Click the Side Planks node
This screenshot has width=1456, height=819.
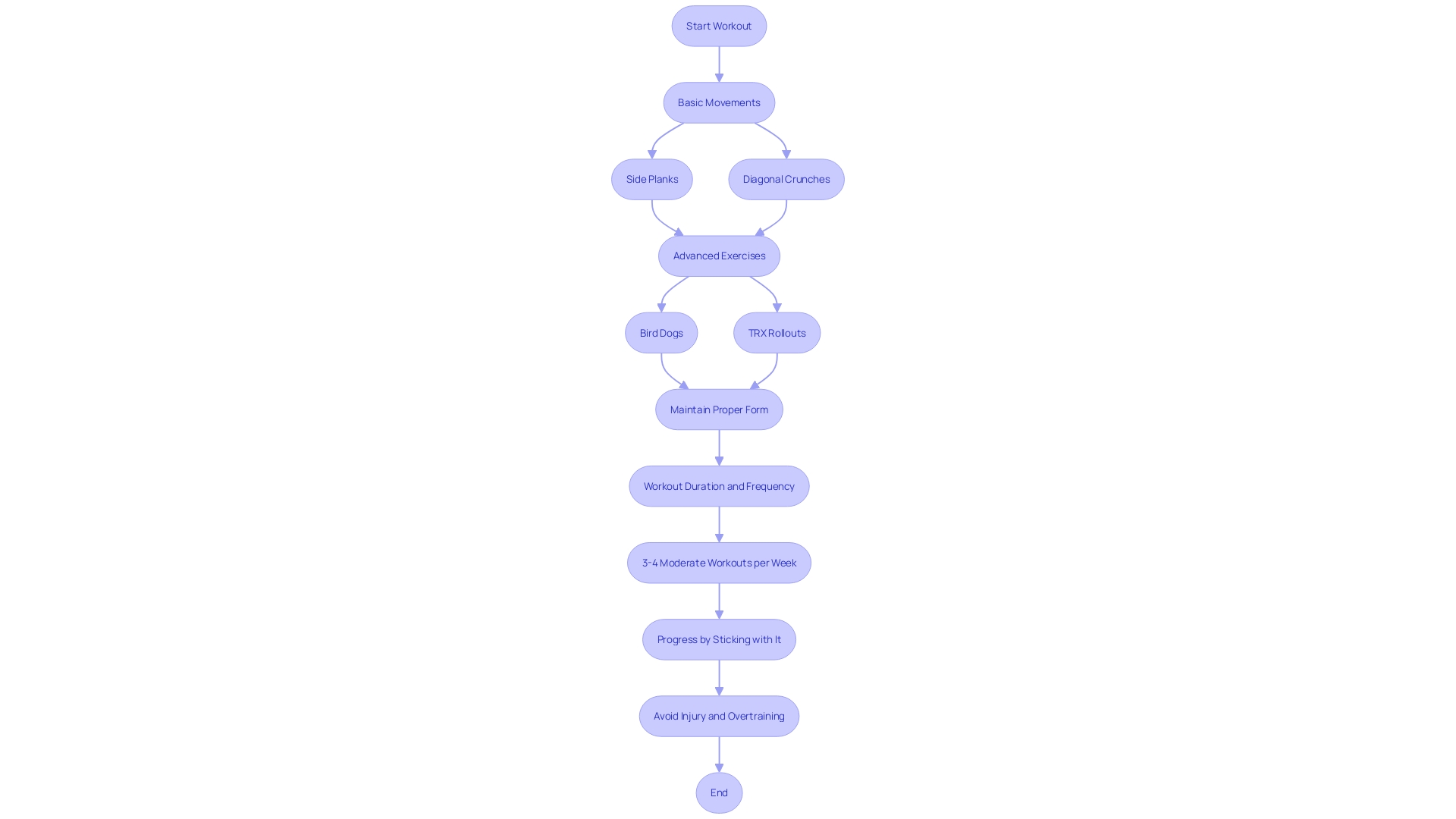pos(651,178)
